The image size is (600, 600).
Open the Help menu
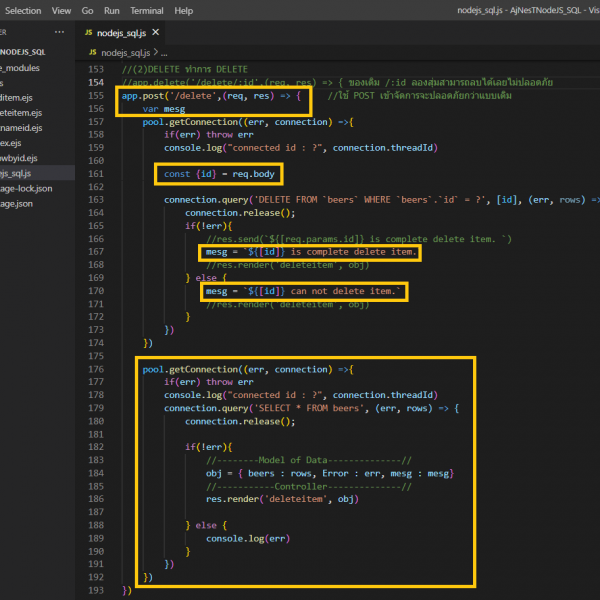(x=184, y=10)
